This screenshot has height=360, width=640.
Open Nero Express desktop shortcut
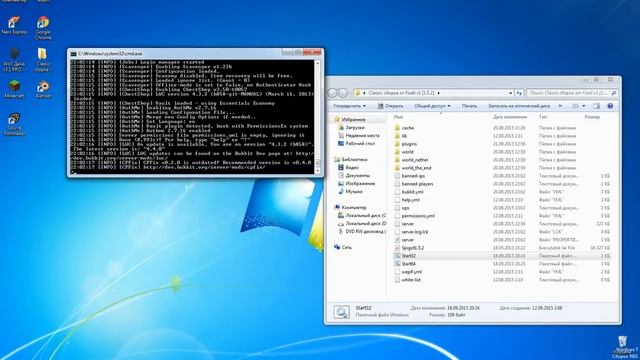(14, 26)
